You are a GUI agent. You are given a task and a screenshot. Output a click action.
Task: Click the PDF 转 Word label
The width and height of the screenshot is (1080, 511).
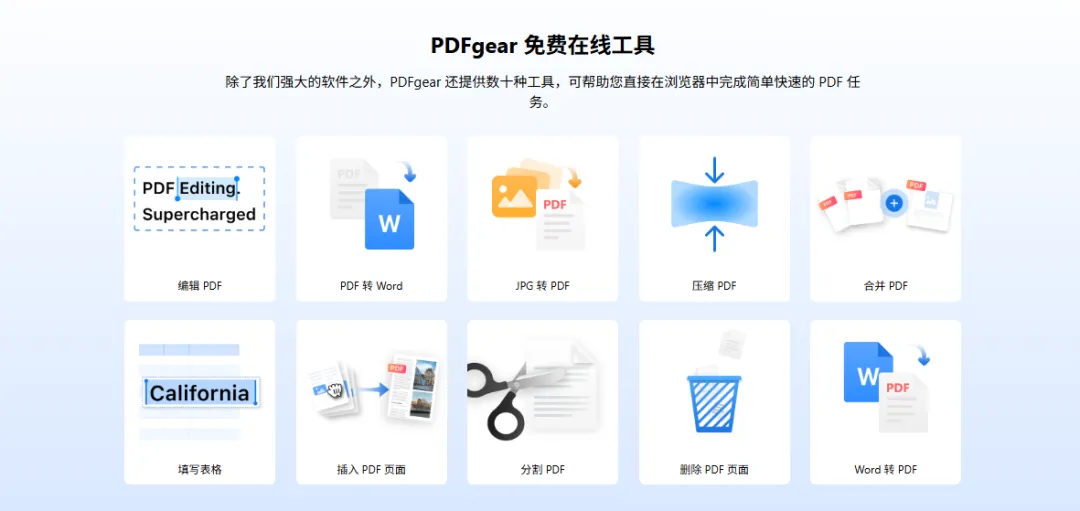click(x=371, y=286)
